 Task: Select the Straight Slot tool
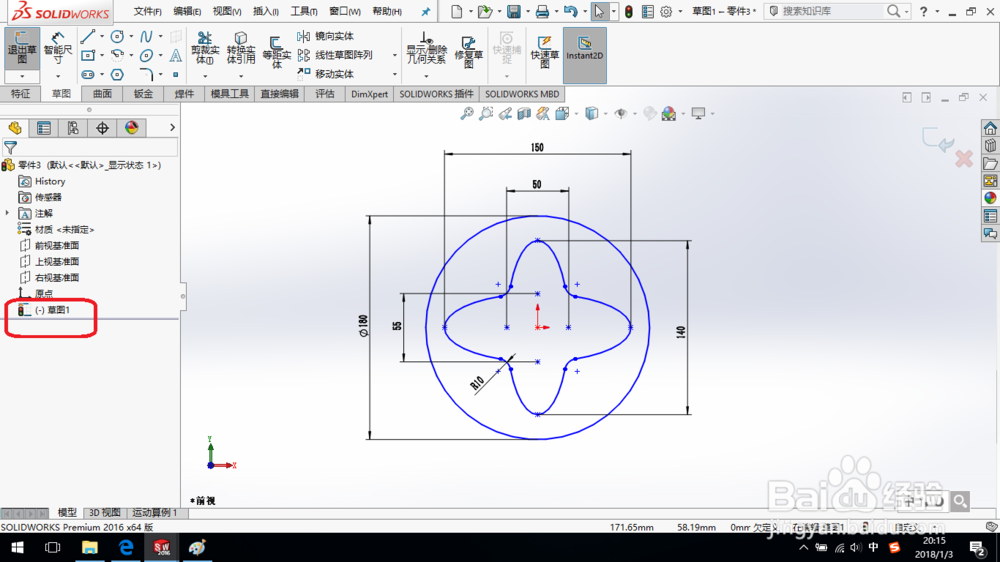pyautogui.click(x=88, y=75)
